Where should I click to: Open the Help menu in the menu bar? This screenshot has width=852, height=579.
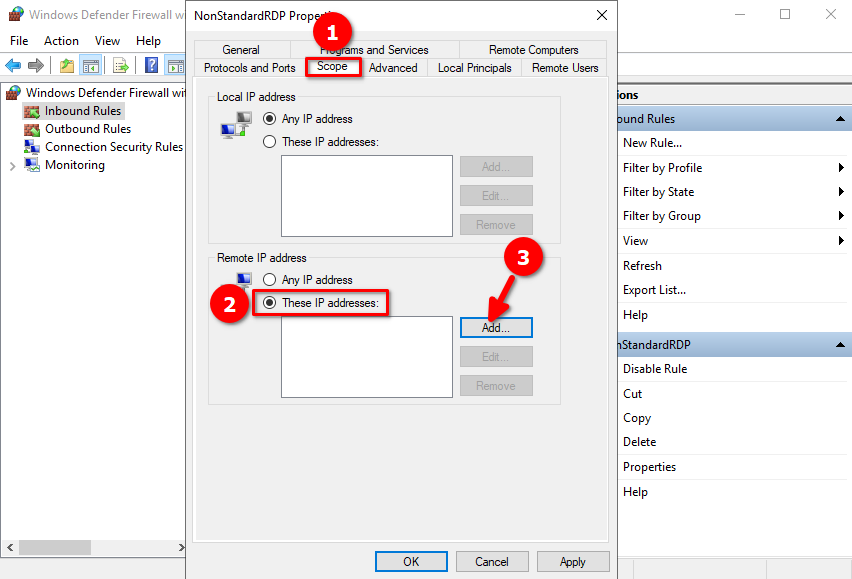148,41
